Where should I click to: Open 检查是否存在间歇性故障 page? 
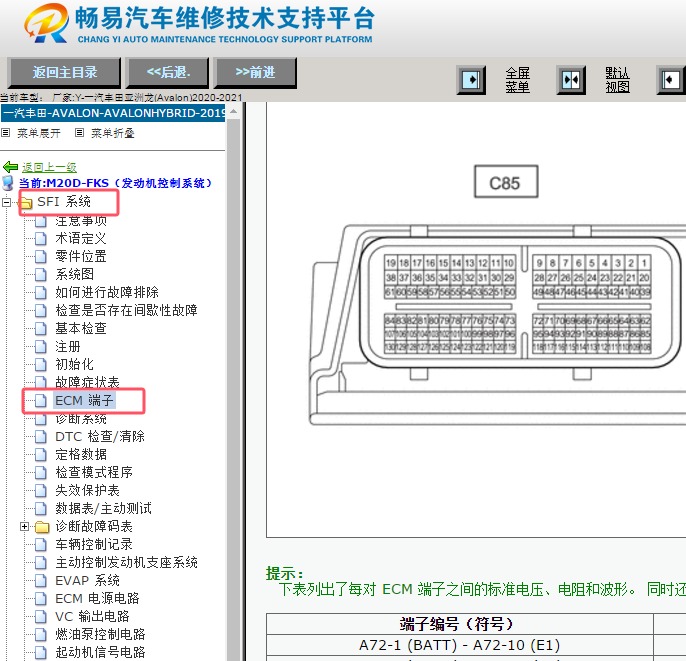pos(126,311)
